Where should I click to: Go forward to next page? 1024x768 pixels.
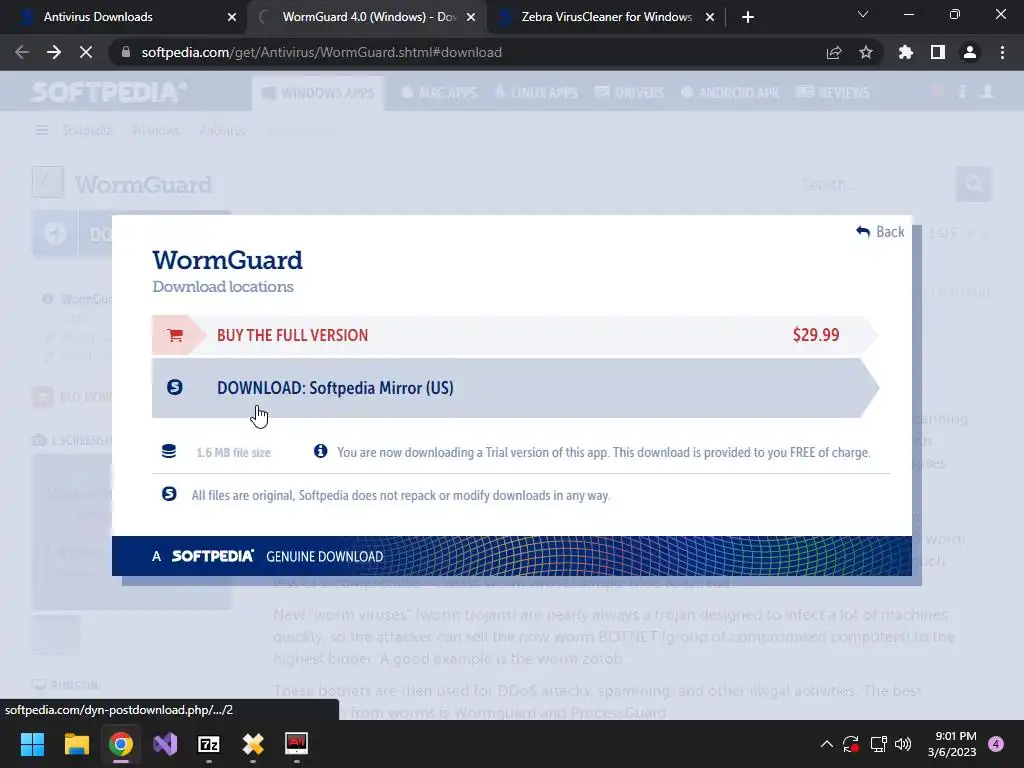tap(54, 52)
